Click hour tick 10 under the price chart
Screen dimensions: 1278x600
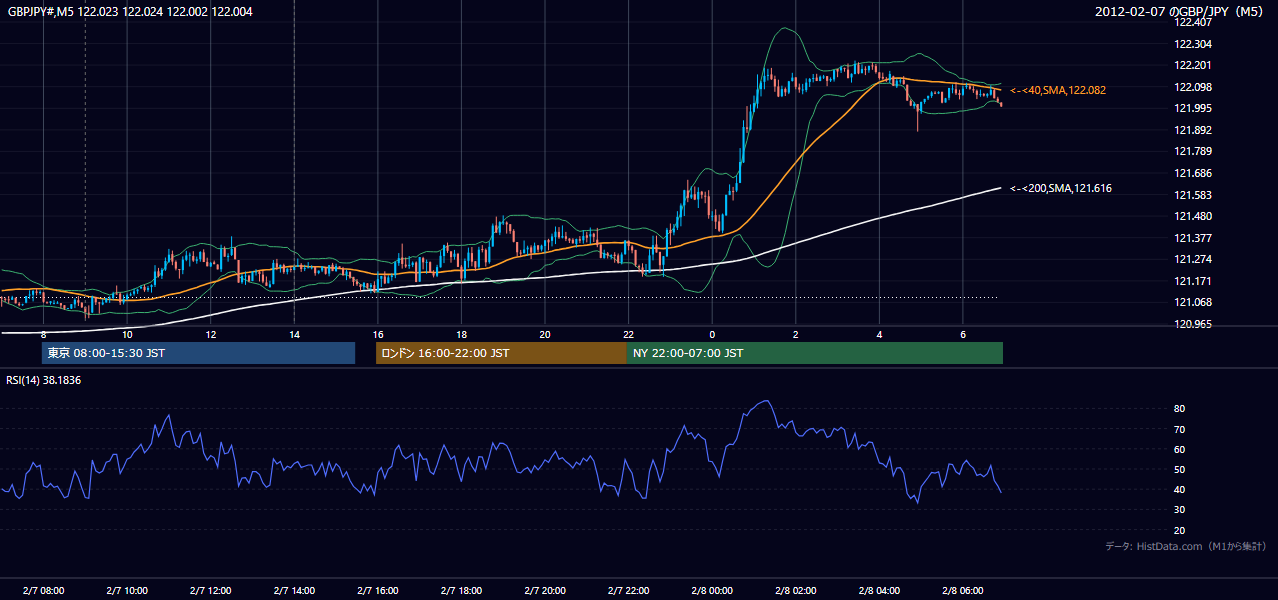coord(127,335)
